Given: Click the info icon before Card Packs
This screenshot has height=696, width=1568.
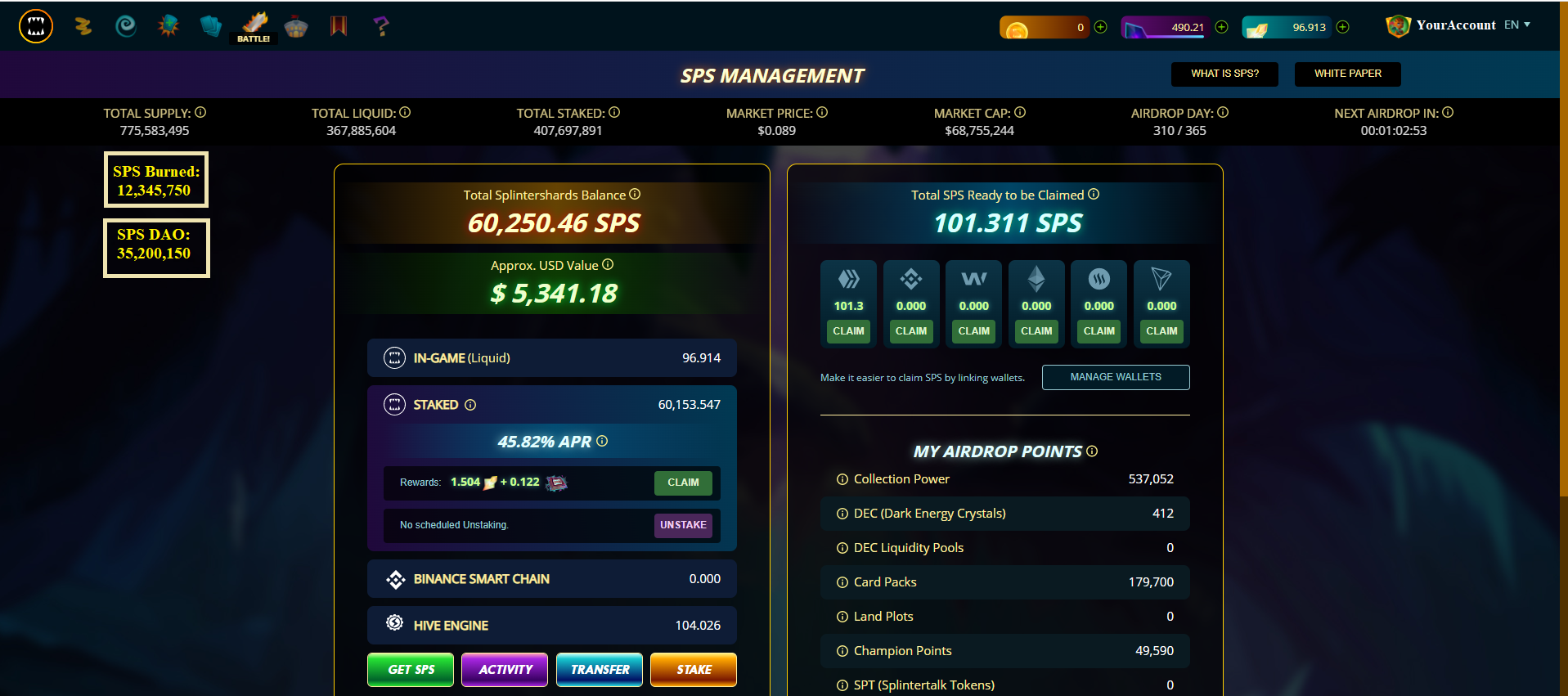Looking at the screenshot, I should (842, 582).
